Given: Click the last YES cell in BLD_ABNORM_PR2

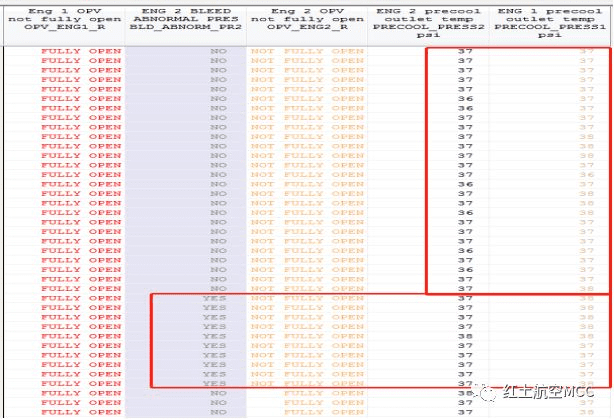Looking at the screenshot, I should 214,384.
